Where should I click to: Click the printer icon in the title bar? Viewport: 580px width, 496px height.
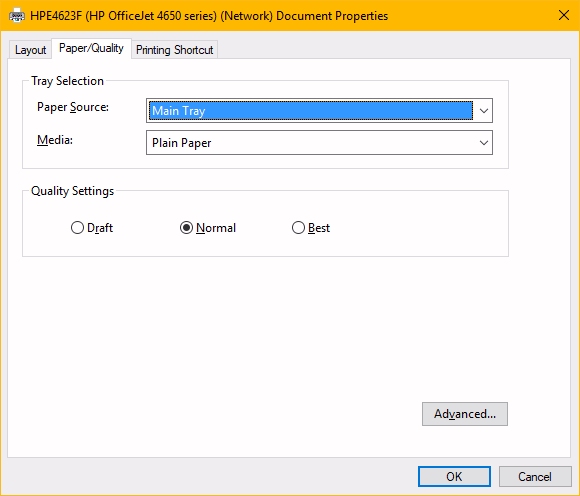click(x=17, y=16)
